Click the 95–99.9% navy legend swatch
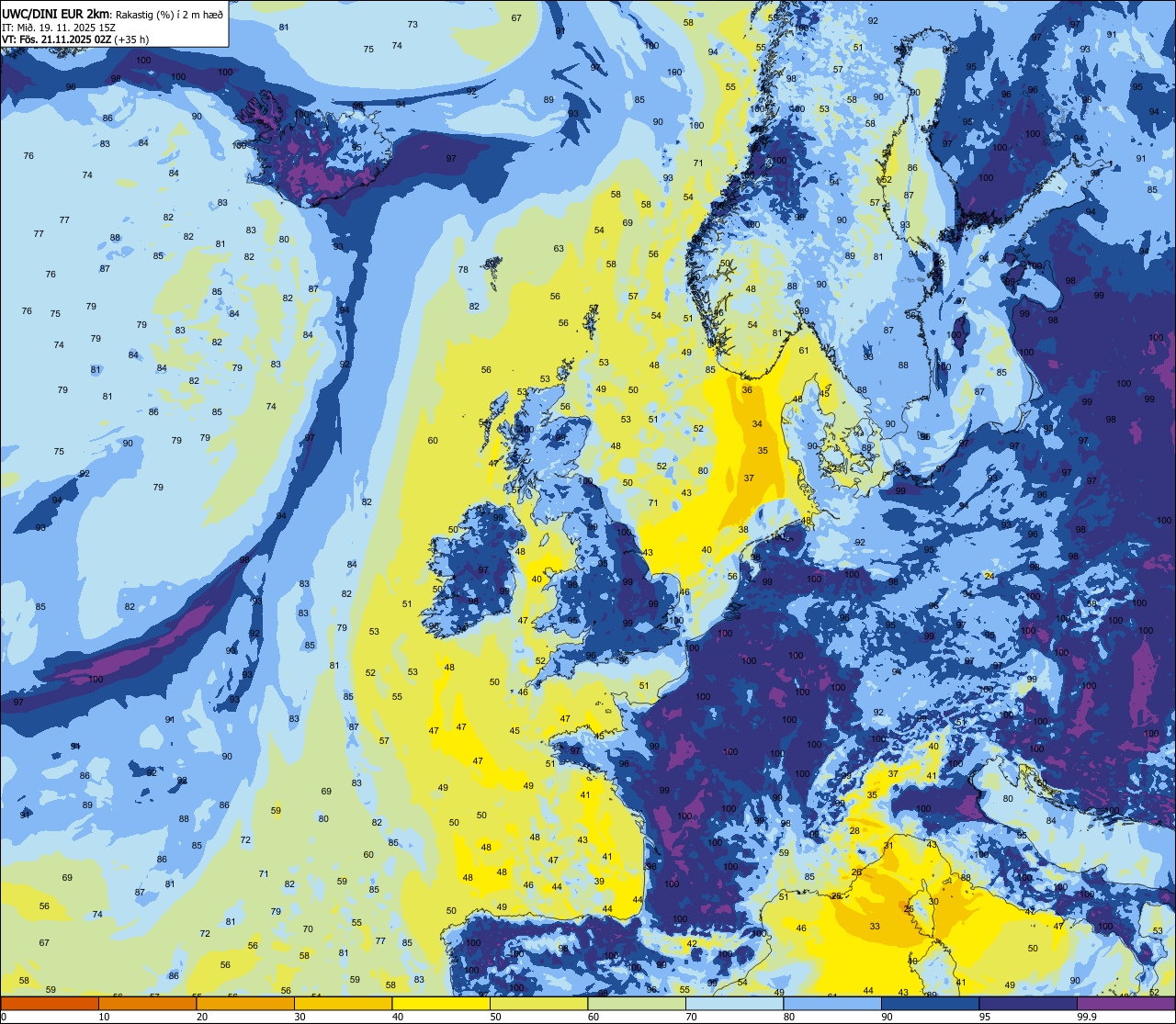Screen dimensions: 1176x1024 click(1028, 1004)
